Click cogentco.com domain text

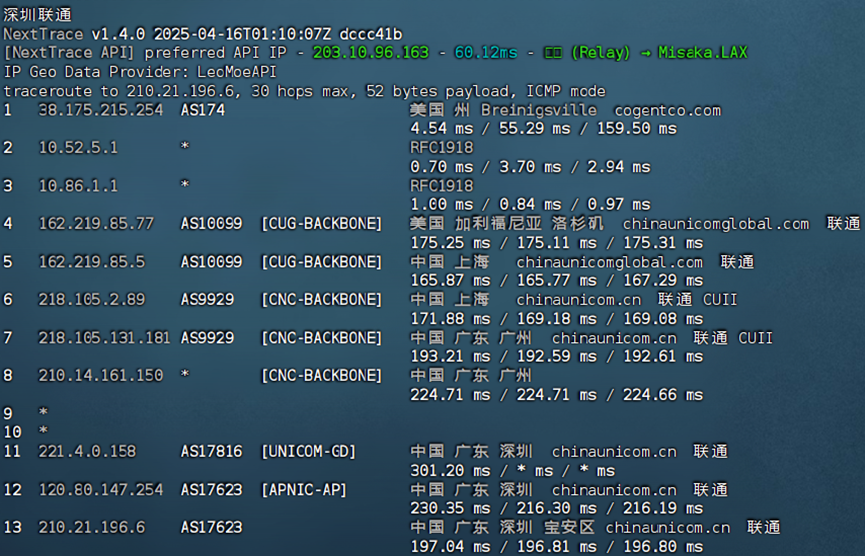[x=668, y=110]
